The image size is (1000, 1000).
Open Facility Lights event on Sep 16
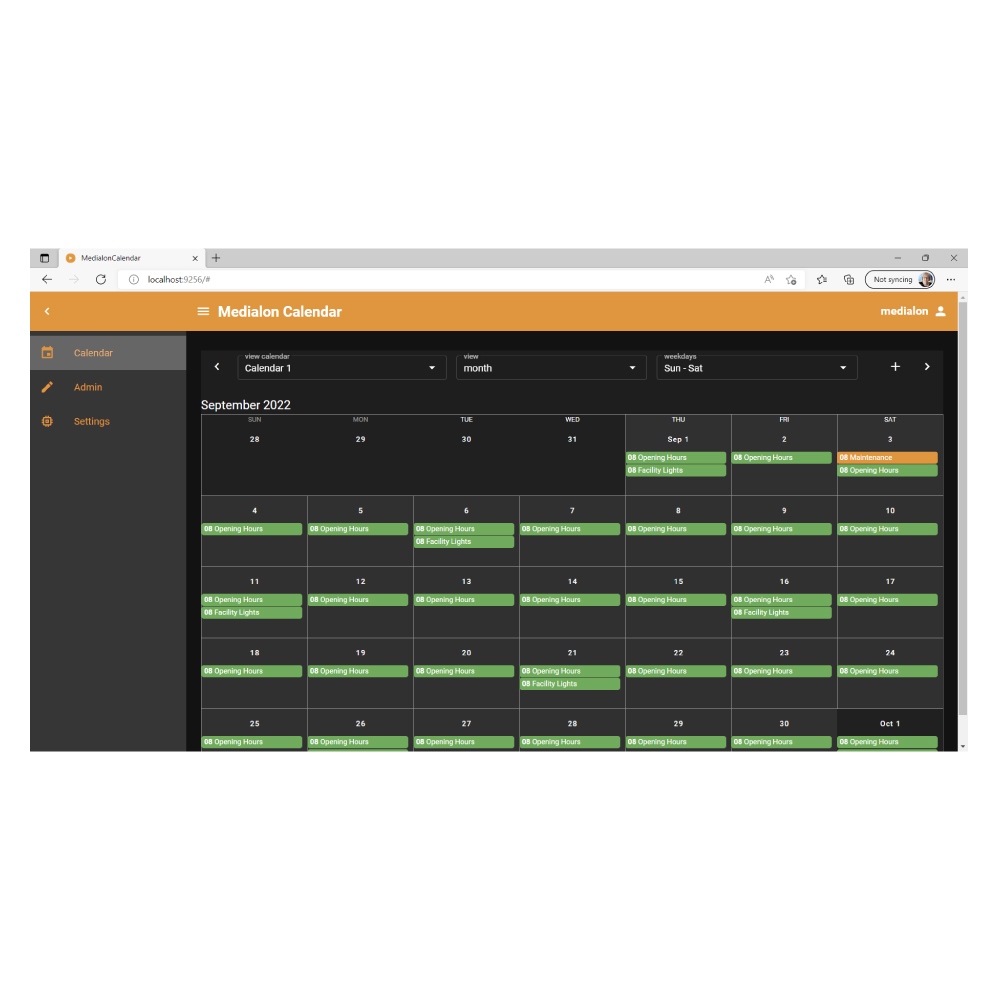(781, 612)
